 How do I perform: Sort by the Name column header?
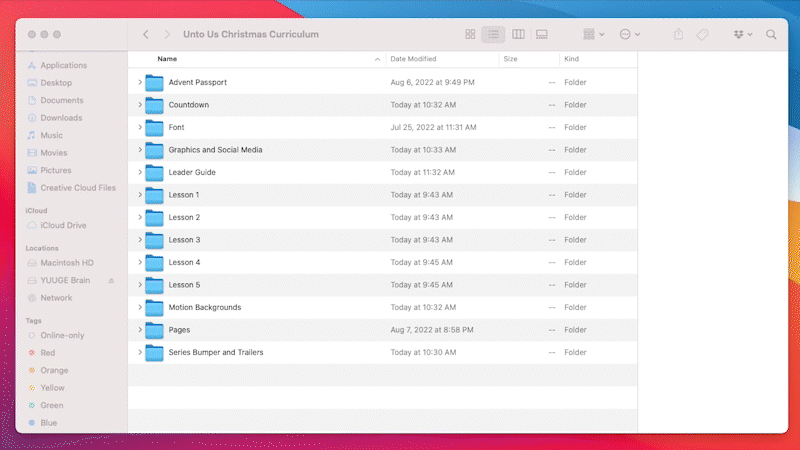(167, 59)
